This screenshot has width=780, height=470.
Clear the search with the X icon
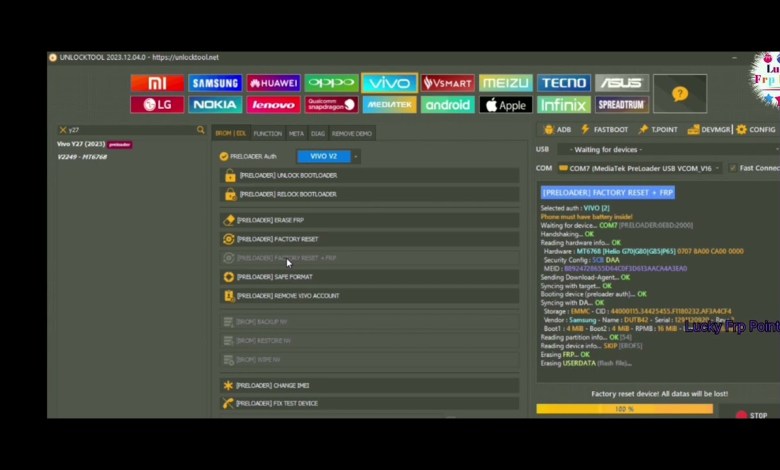point(63,130)
